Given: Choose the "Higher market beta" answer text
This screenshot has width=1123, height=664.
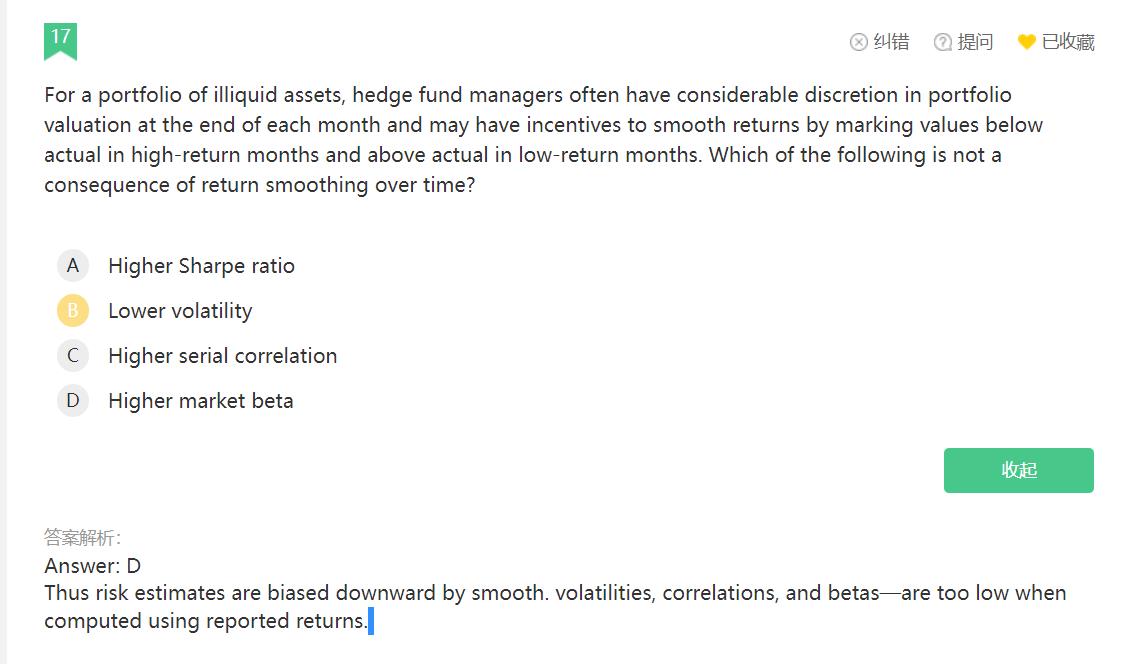Looking at the screenshot, I should pyautogui.click(x=201, y=401).
